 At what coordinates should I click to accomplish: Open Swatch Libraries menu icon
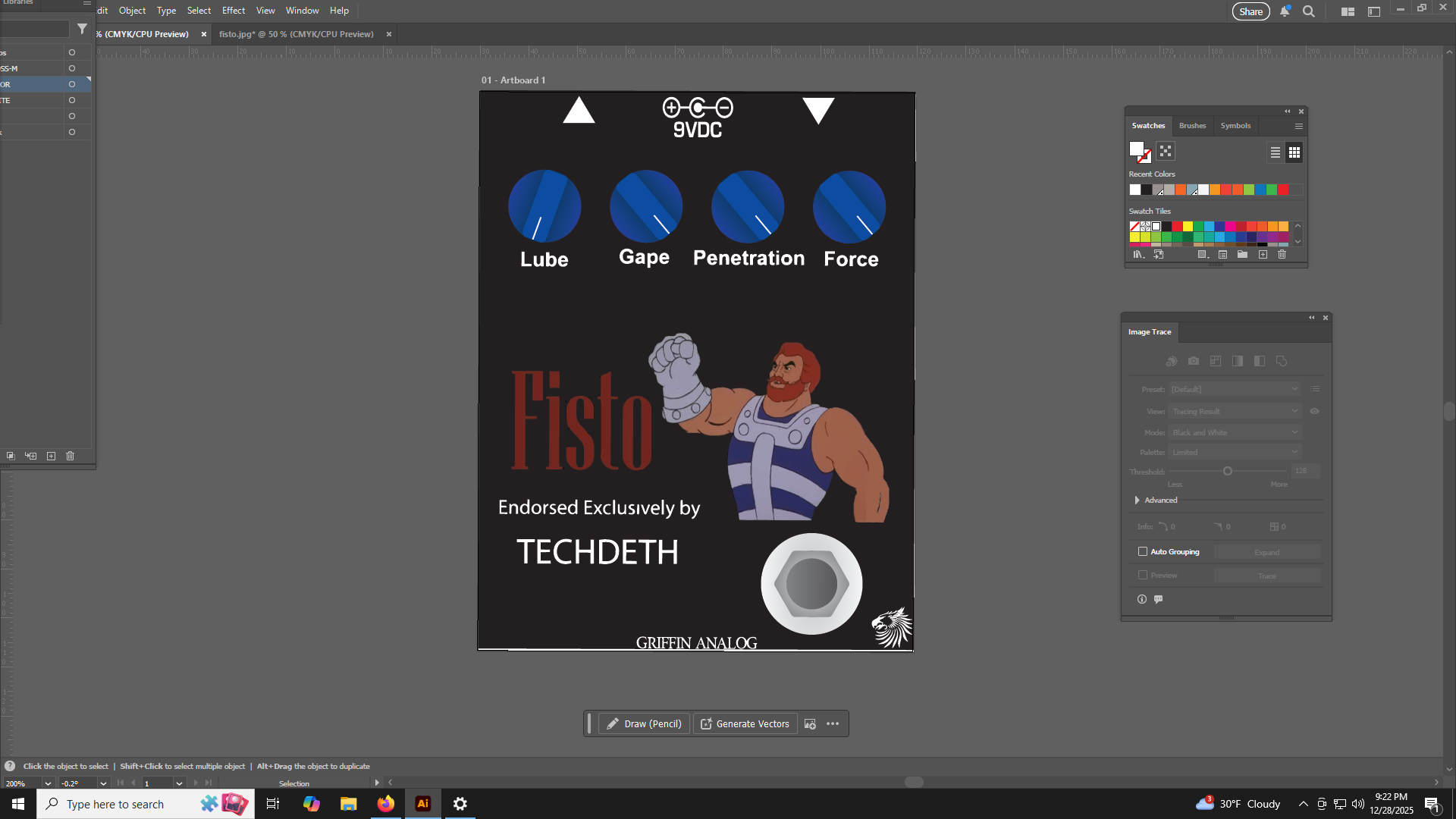click(1138, 255)
